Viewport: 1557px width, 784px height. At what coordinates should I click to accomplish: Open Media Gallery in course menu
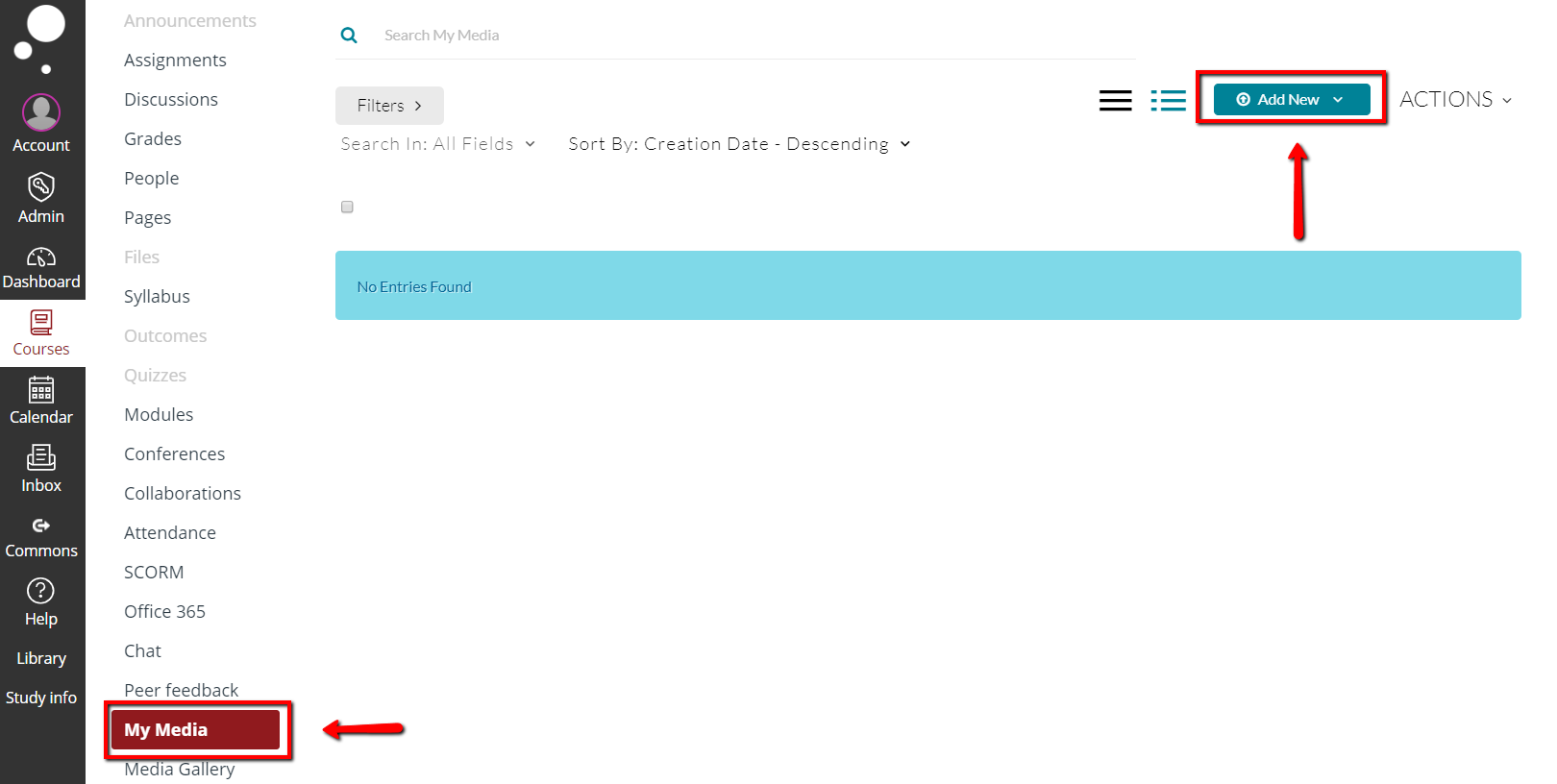179,769
